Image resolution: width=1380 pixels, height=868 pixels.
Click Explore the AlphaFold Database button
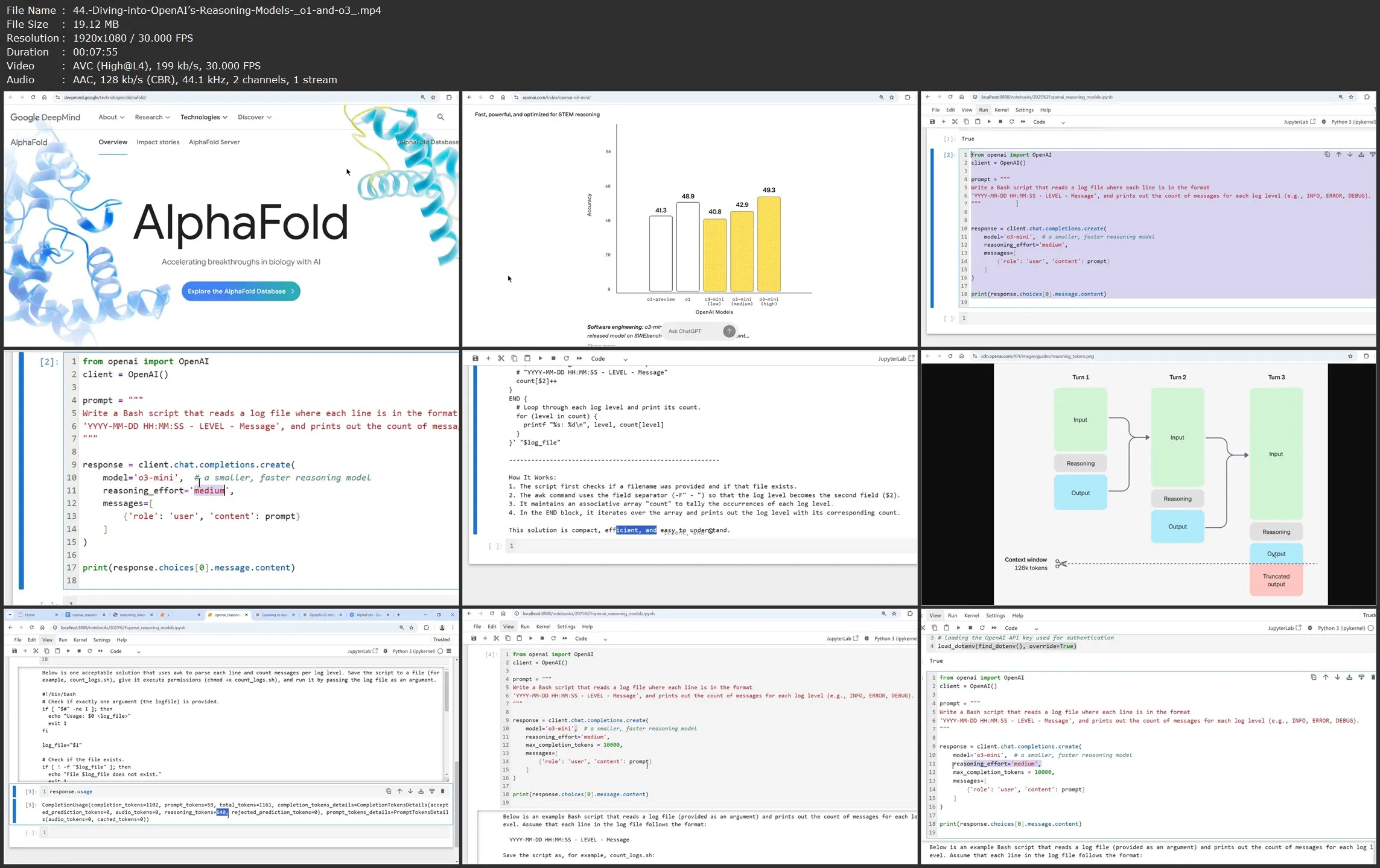(x=241, y=291)
